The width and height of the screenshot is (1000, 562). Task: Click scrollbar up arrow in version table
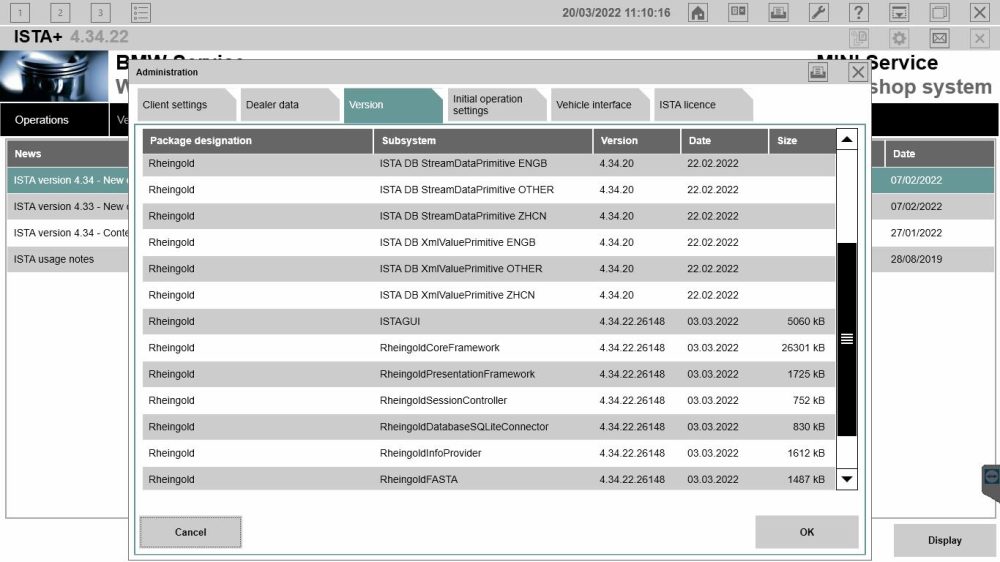click(846, 140)
